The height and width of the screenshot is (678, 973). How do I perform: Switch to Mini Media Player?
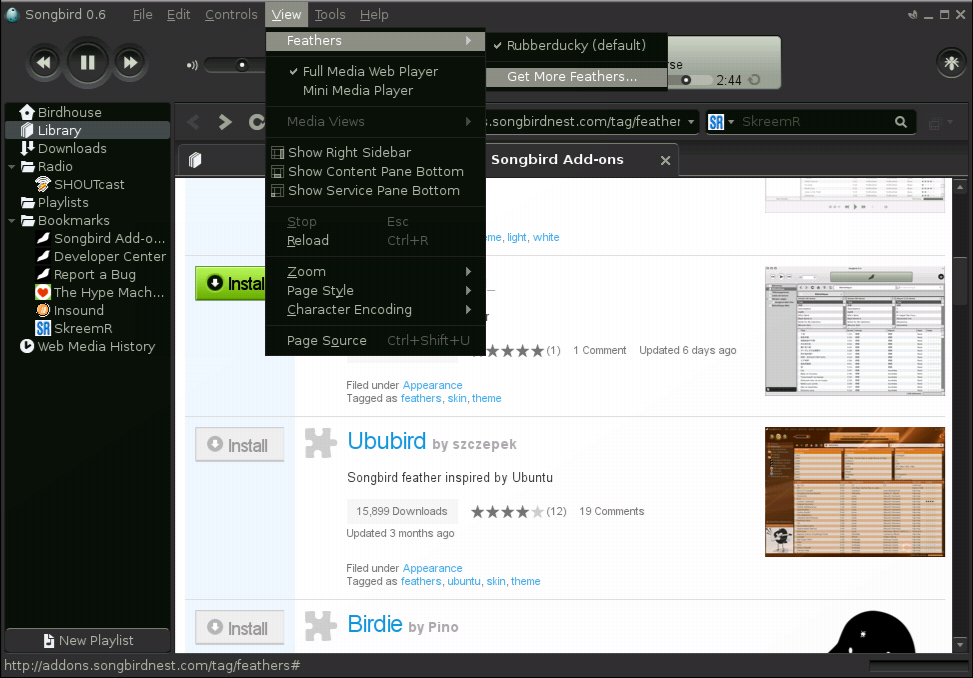[x=375, y=91]
